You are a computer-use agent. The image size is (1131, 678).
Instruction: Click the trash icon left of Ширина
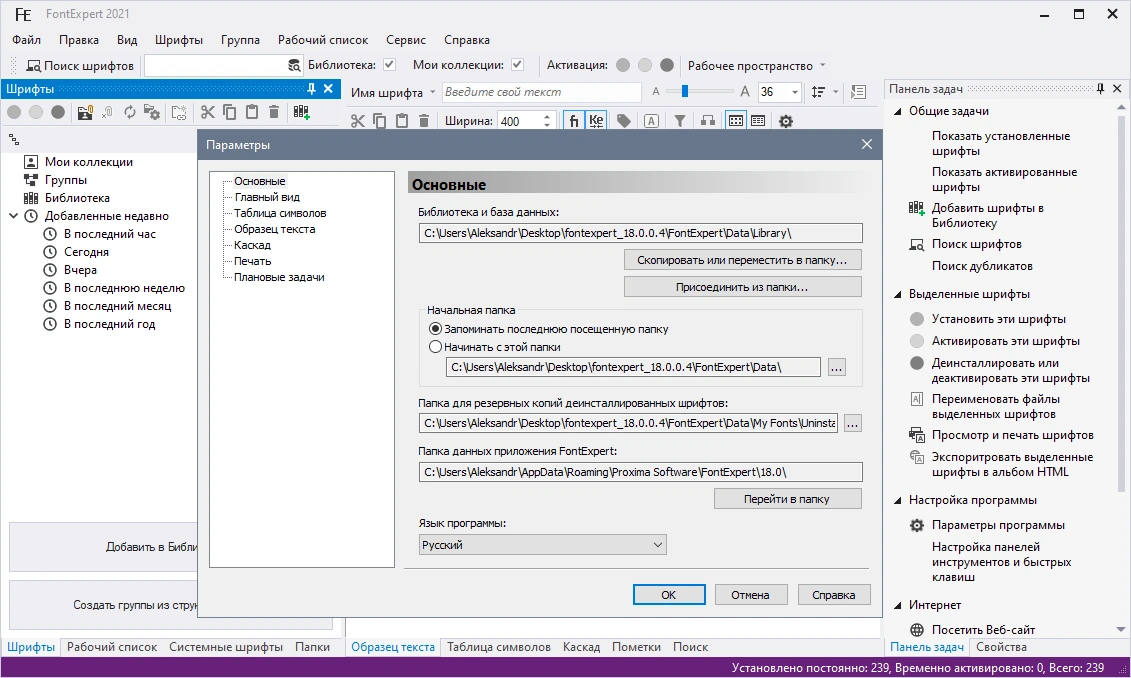click(x=424, y=120)
